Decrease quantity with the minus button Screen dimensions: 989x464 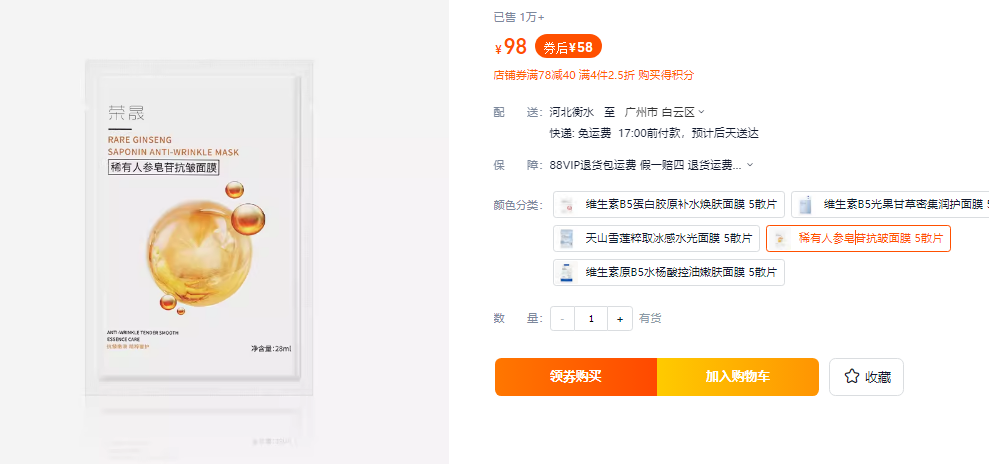pyautogui.click(x=562, y=319)
